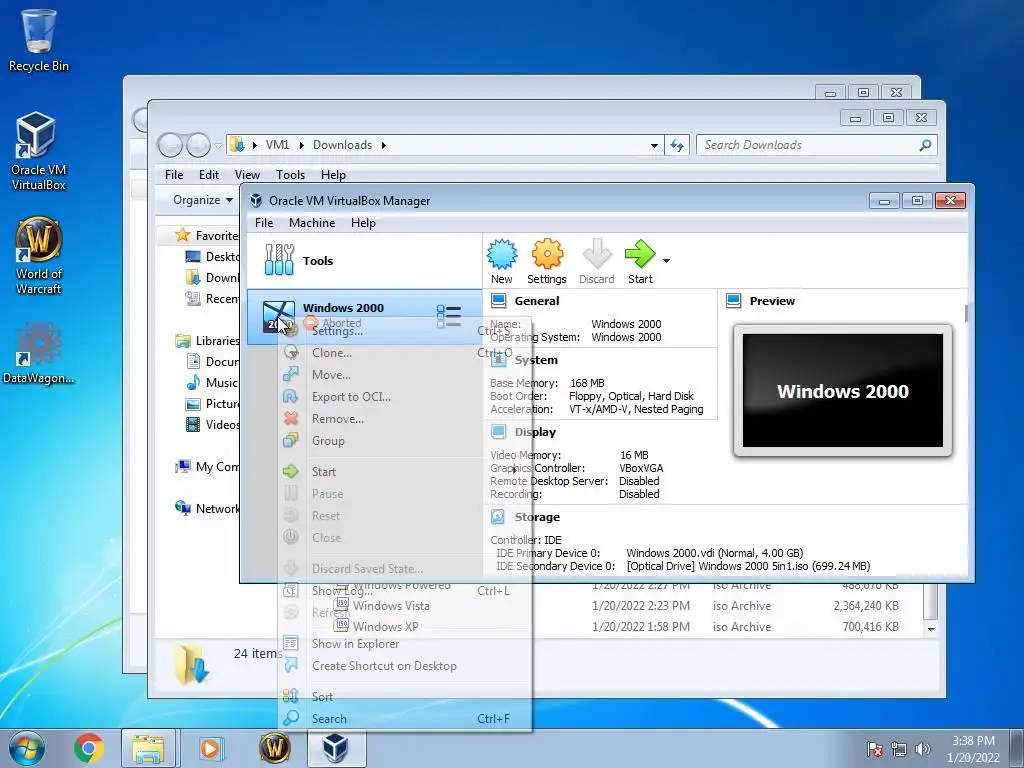Screen dimensions: 1024x768
Task: Click the Oracle VM VirtualBox desktop icon
Action: click(39, 150)
